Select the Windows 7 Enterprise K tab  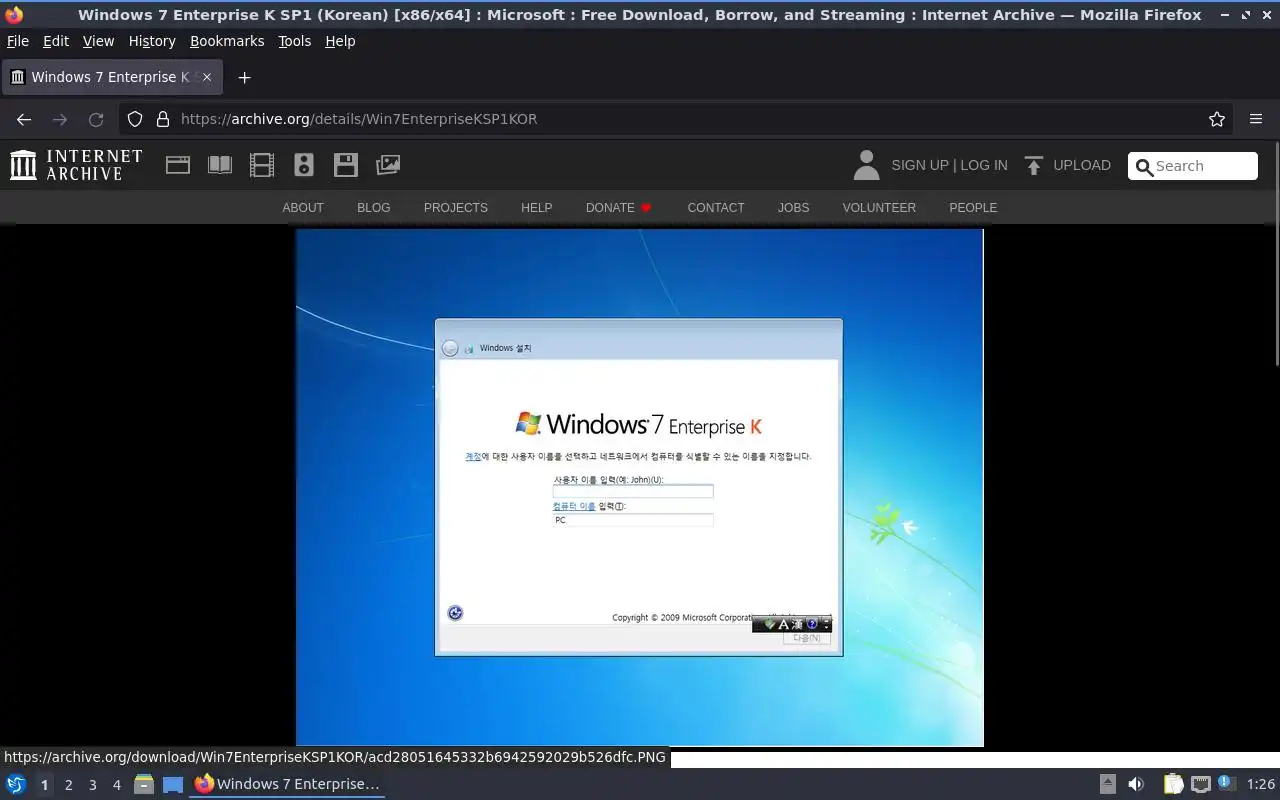(x=111, y=77)
